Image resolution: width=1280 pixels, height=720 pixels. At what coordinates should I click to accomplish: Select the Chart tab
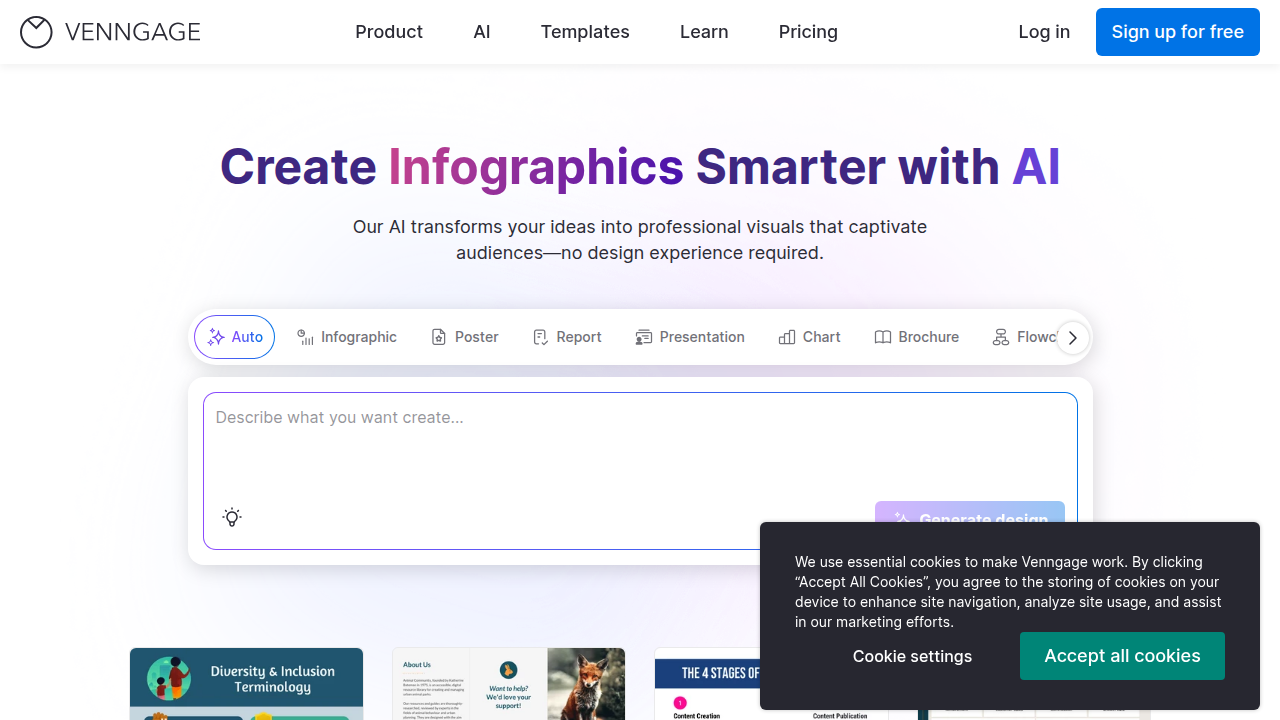810,337
